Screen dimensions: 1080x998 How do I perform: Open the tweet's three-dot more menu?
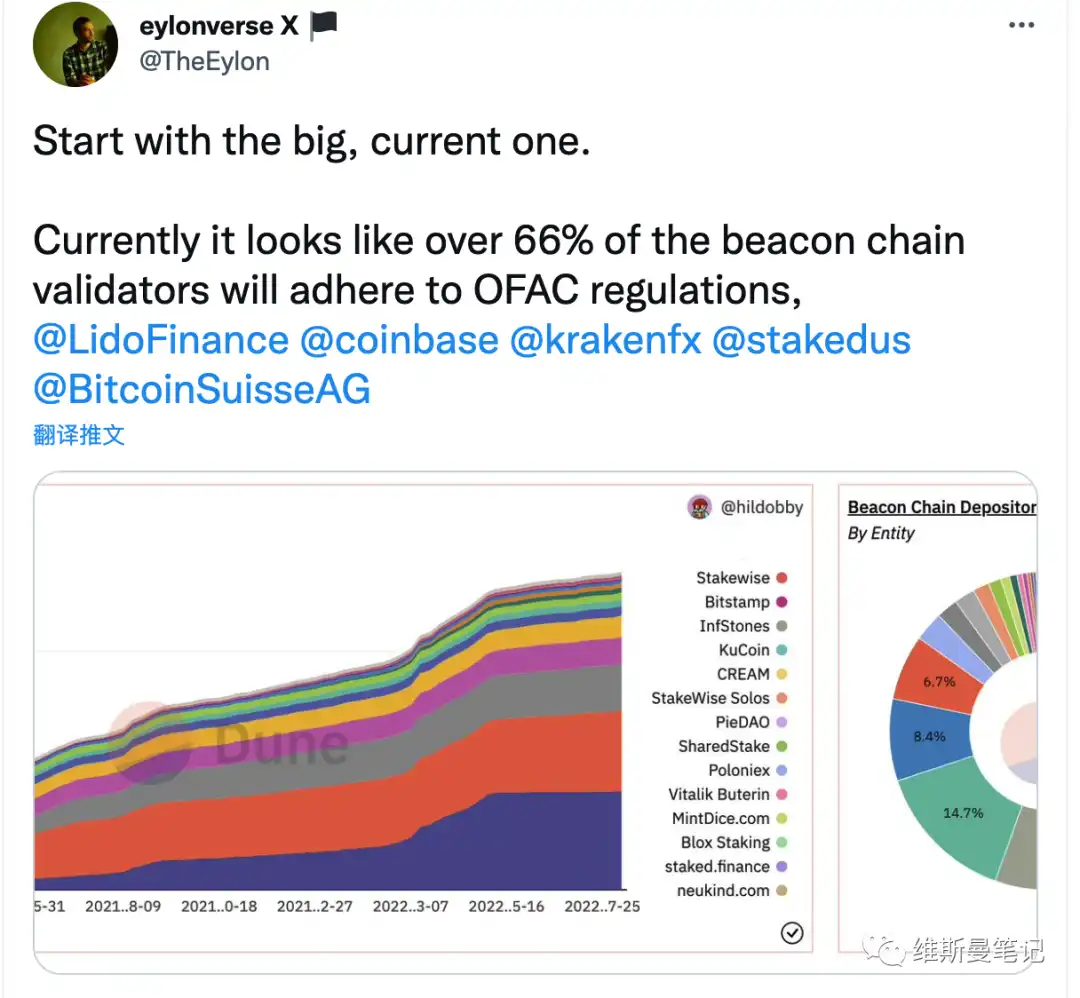point(1020,25)
